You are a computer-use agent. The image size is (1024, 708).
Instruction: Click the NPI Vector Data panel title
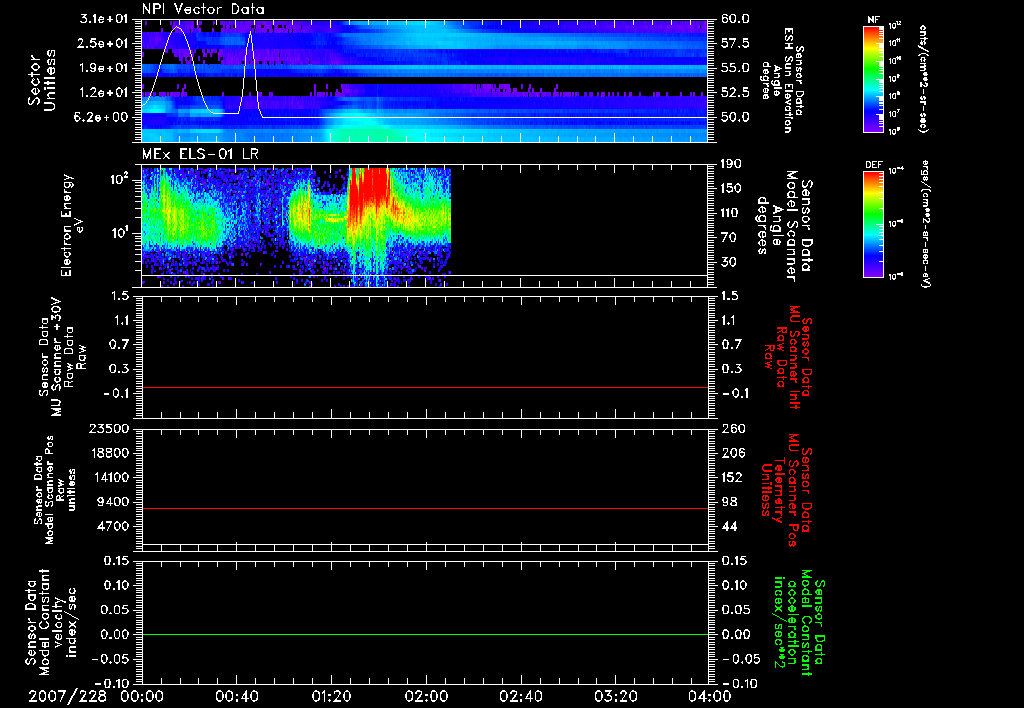203,9
